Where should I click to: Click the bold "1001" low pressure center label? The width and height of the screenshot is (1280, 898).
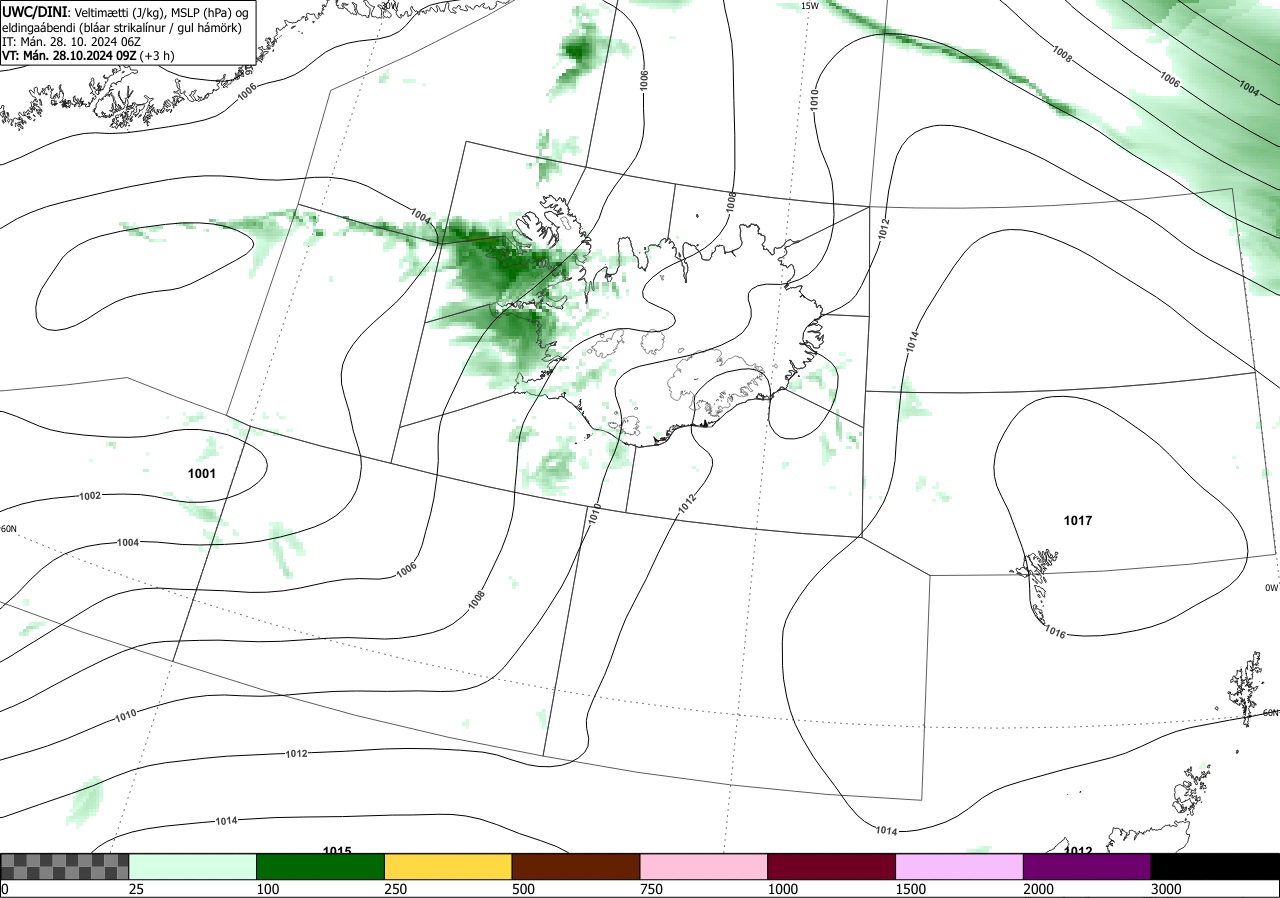(x=202, y=472)
